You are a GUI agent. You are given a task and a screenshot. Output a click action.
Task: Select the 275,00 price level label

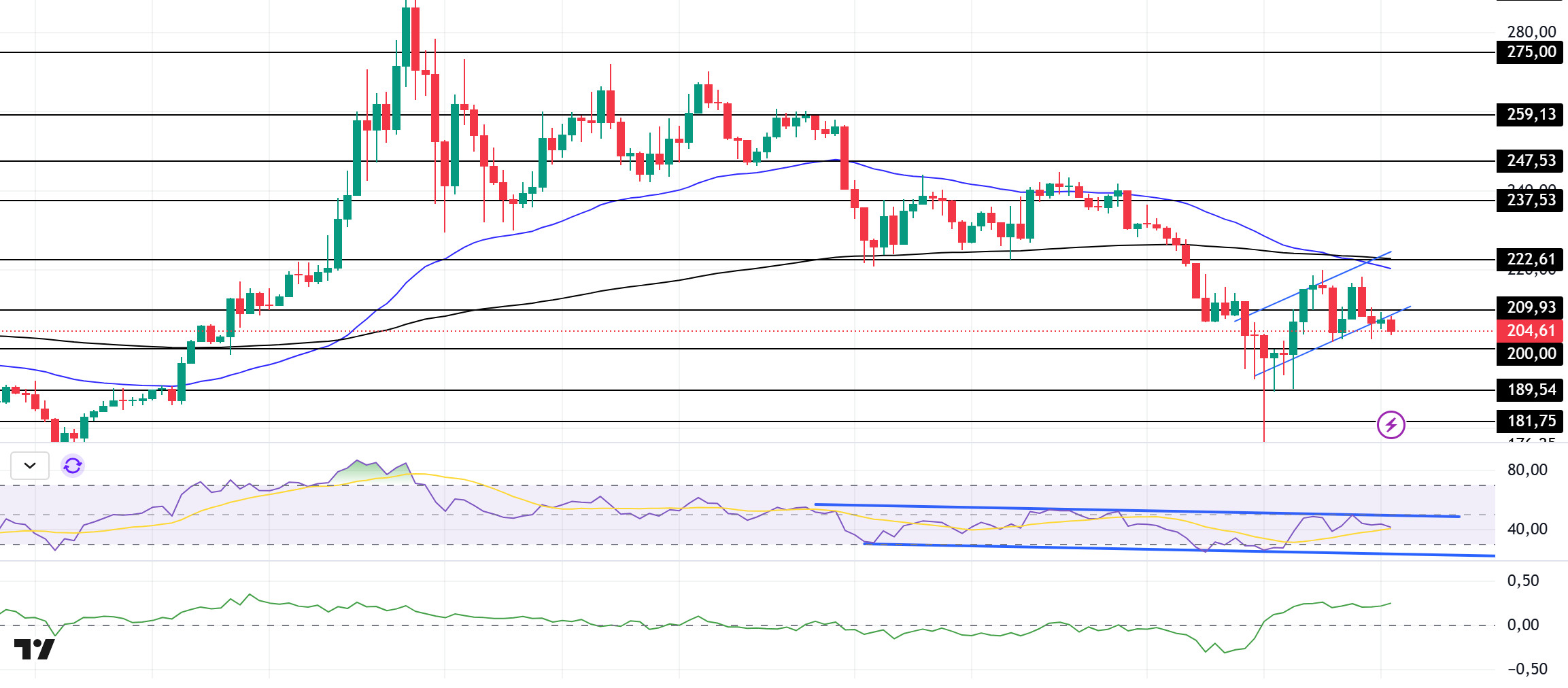[x=1530, y=52]
